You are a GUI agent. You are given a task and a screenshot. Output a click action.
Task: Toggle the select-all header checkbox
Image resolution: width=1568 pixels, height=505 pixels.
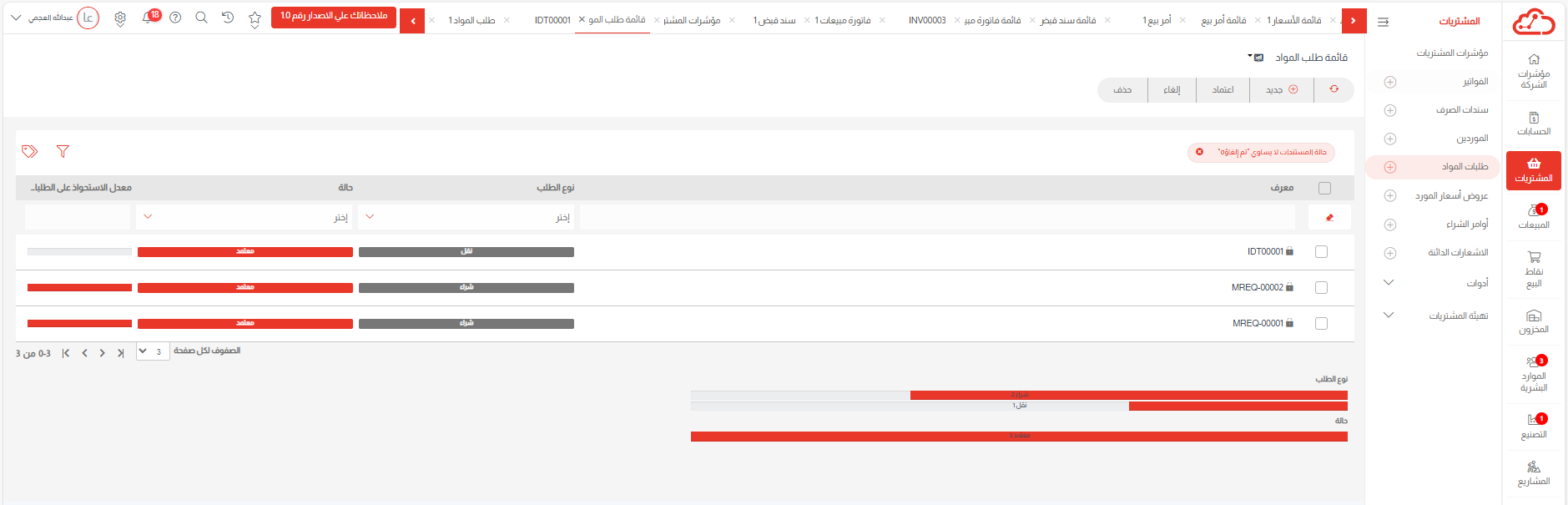click(1324, 188)
